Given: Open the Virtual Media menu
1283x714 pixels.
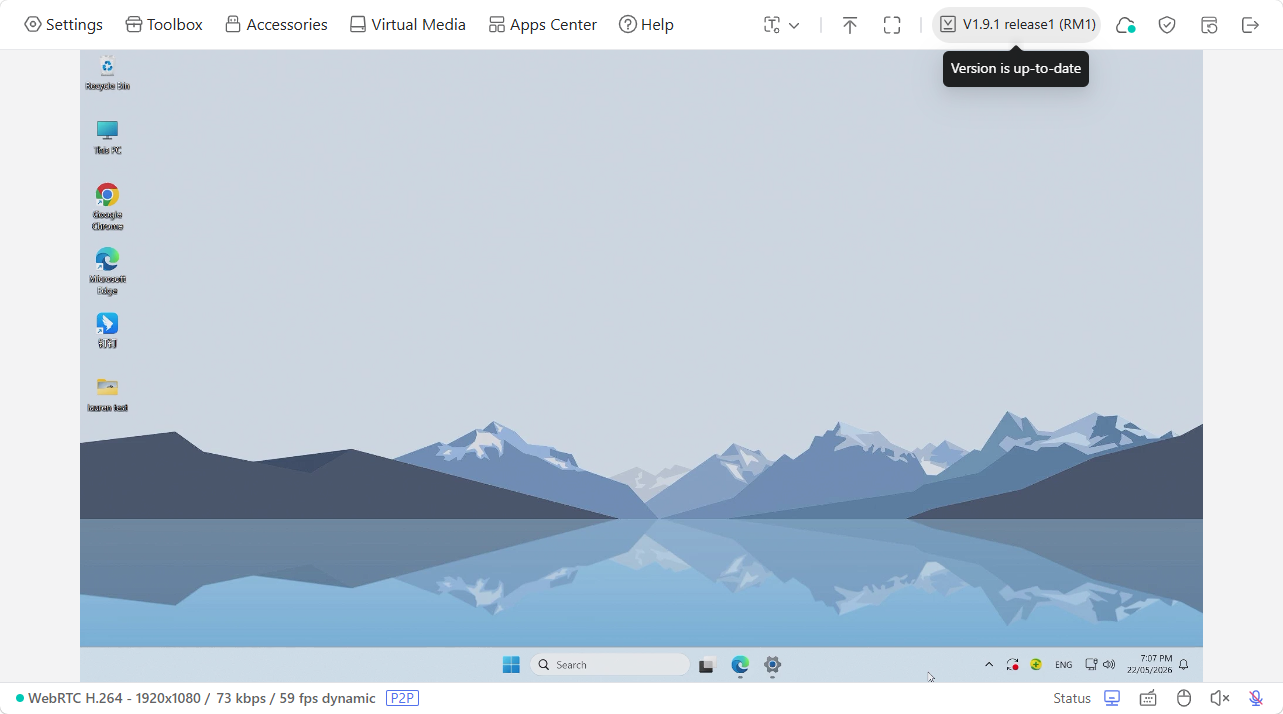Looking at the screenshot, I should (407, 24).
